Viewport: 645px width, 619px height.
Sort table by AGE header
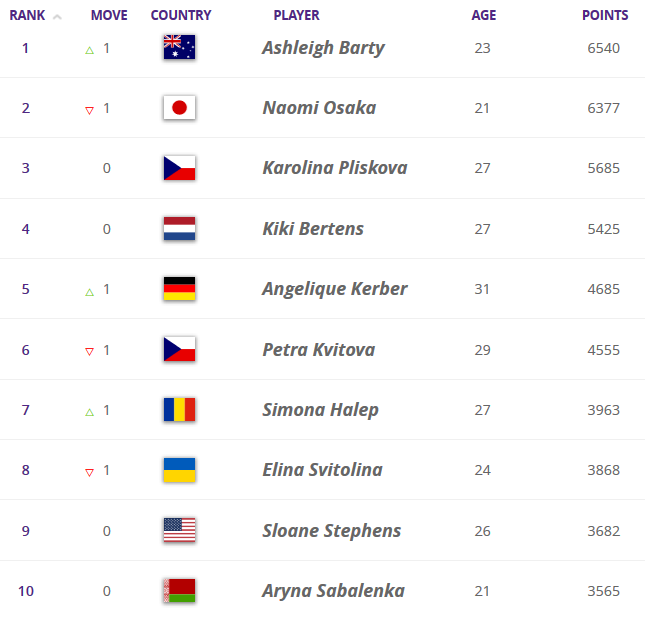[x=484, y=16]
